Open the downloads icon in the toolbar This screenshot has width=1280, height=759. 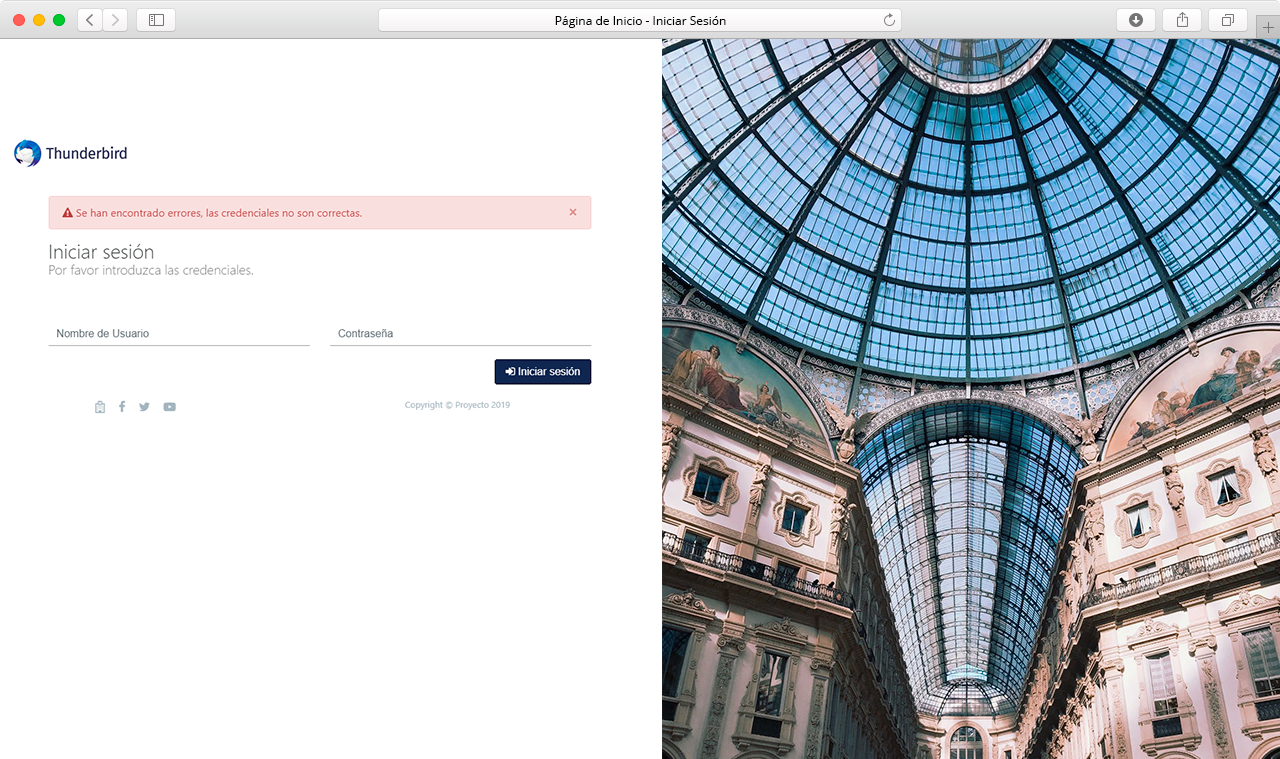(1135, 19)
